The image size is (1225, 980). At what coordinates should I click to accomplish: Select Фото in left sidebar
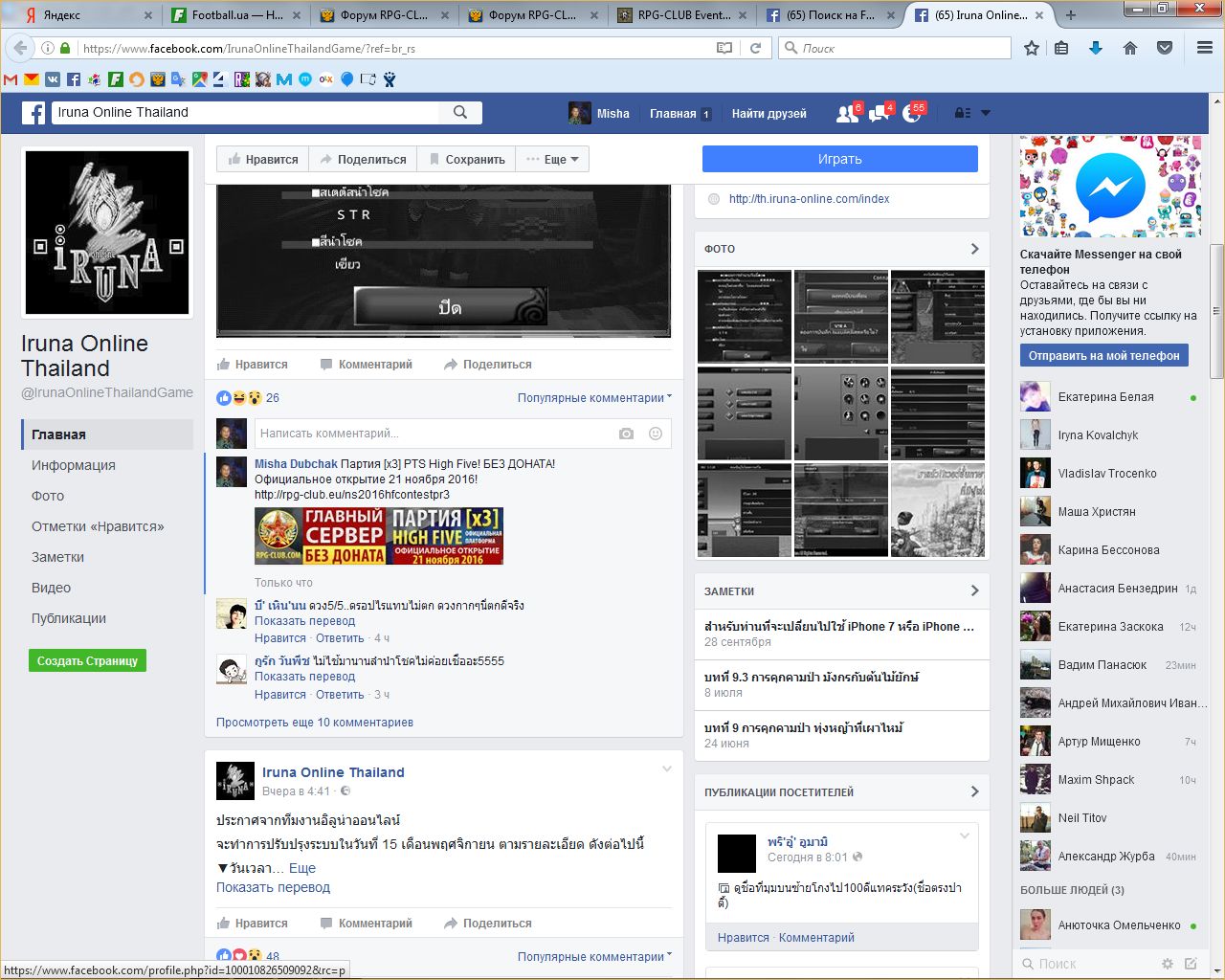tap(48, 496)
